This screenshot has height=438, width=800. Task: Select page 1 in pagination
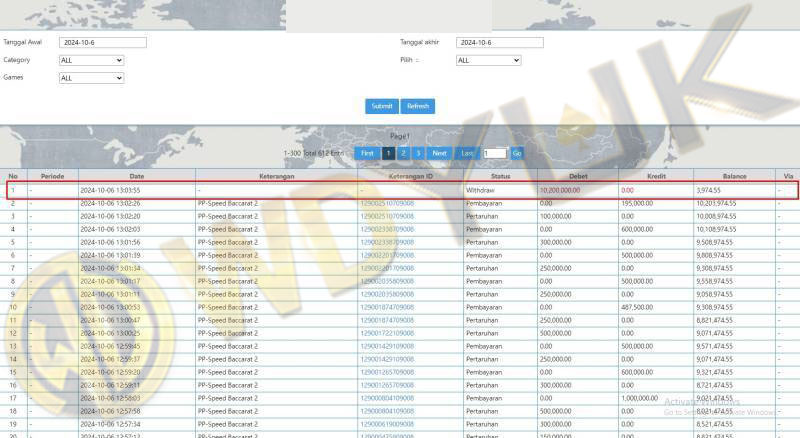[388, 153]
